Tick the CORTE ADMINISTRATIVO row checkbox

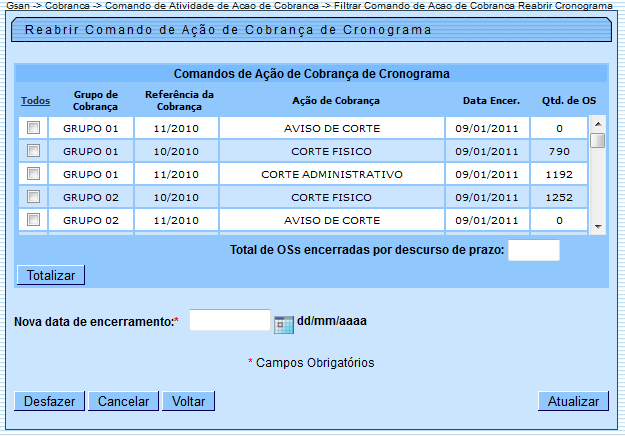point(33,174)
